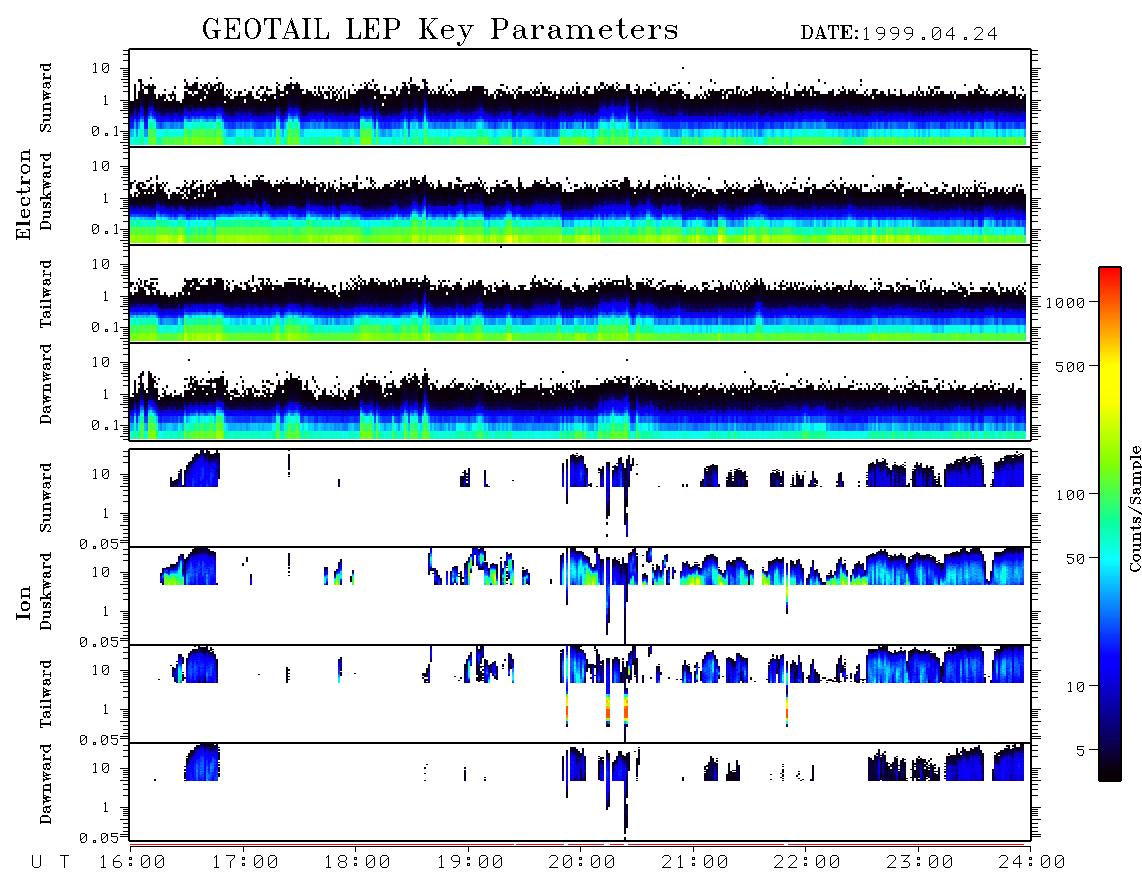
Task: Select the Electron "Dawnward" panel label
Action: pos(46,385)
